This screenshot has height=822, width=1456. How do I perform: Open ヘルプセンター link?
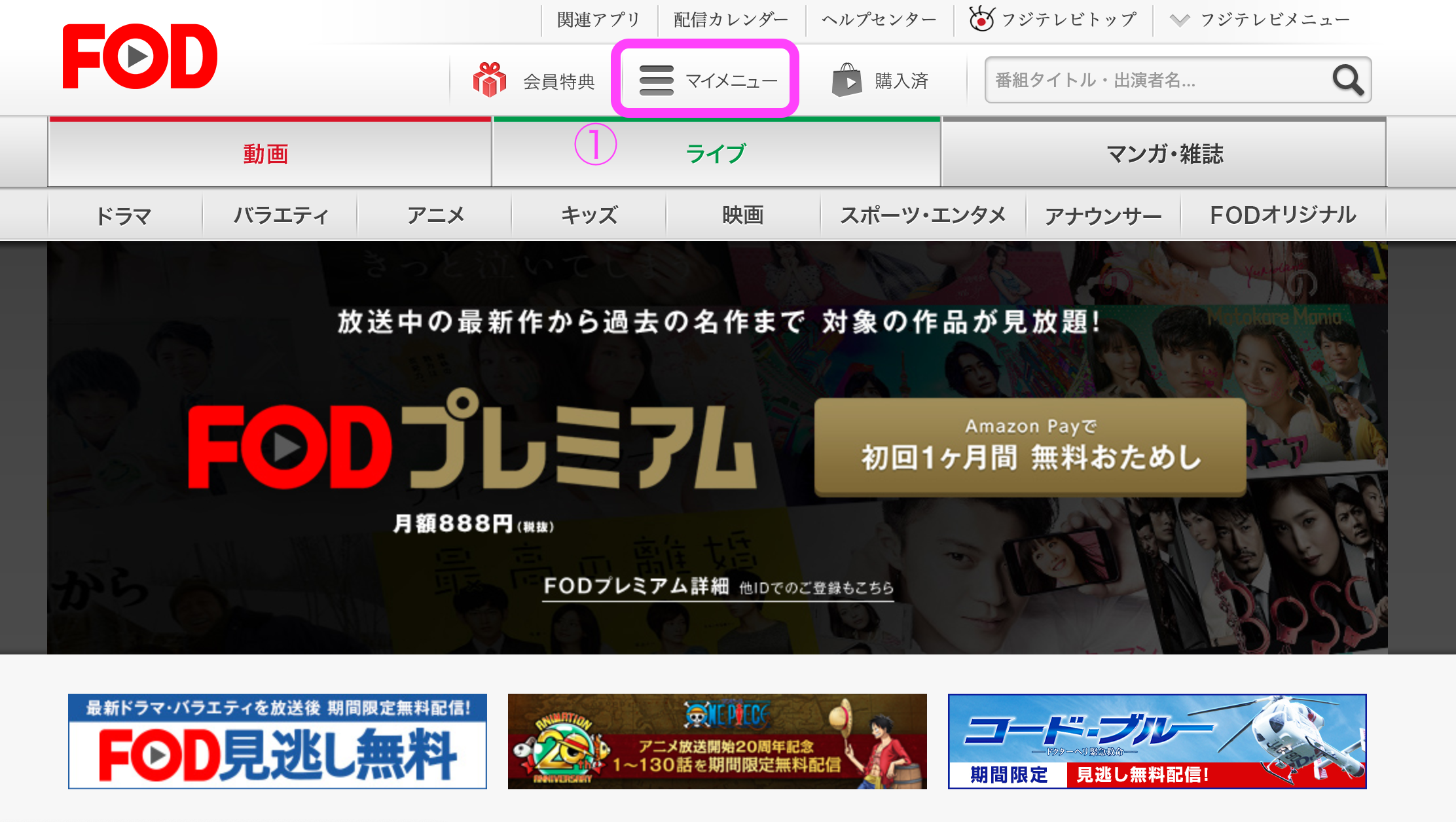(879, 20)
